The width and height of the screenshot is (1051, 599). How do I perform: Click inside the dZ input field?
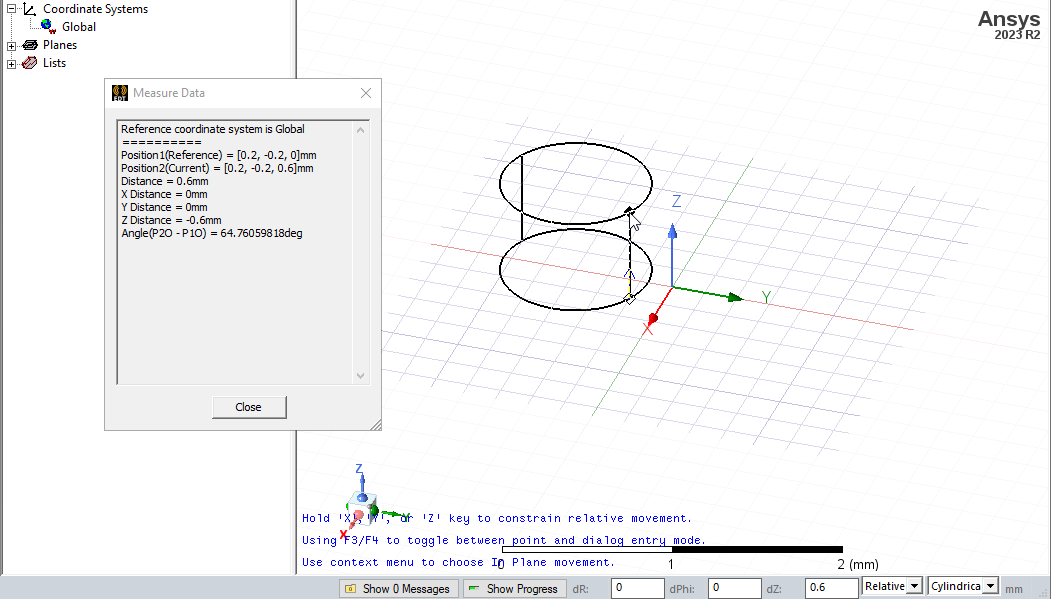click(830, 587)
